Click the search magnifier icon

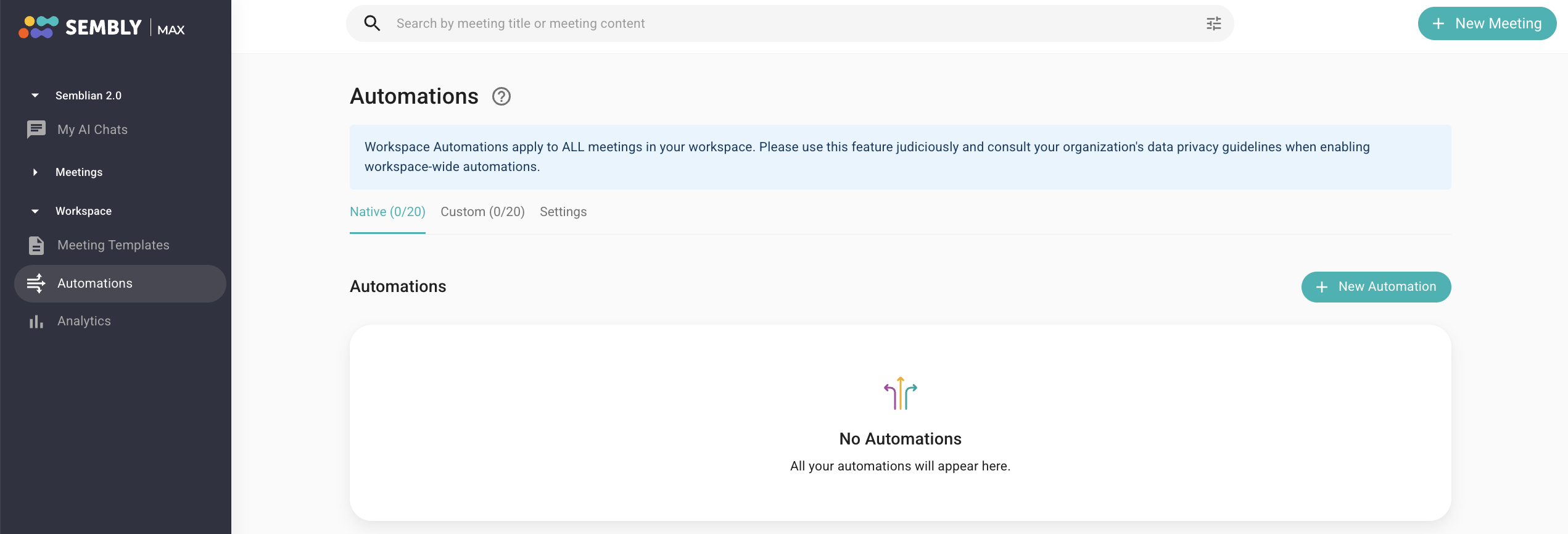(x=372, y=23)
